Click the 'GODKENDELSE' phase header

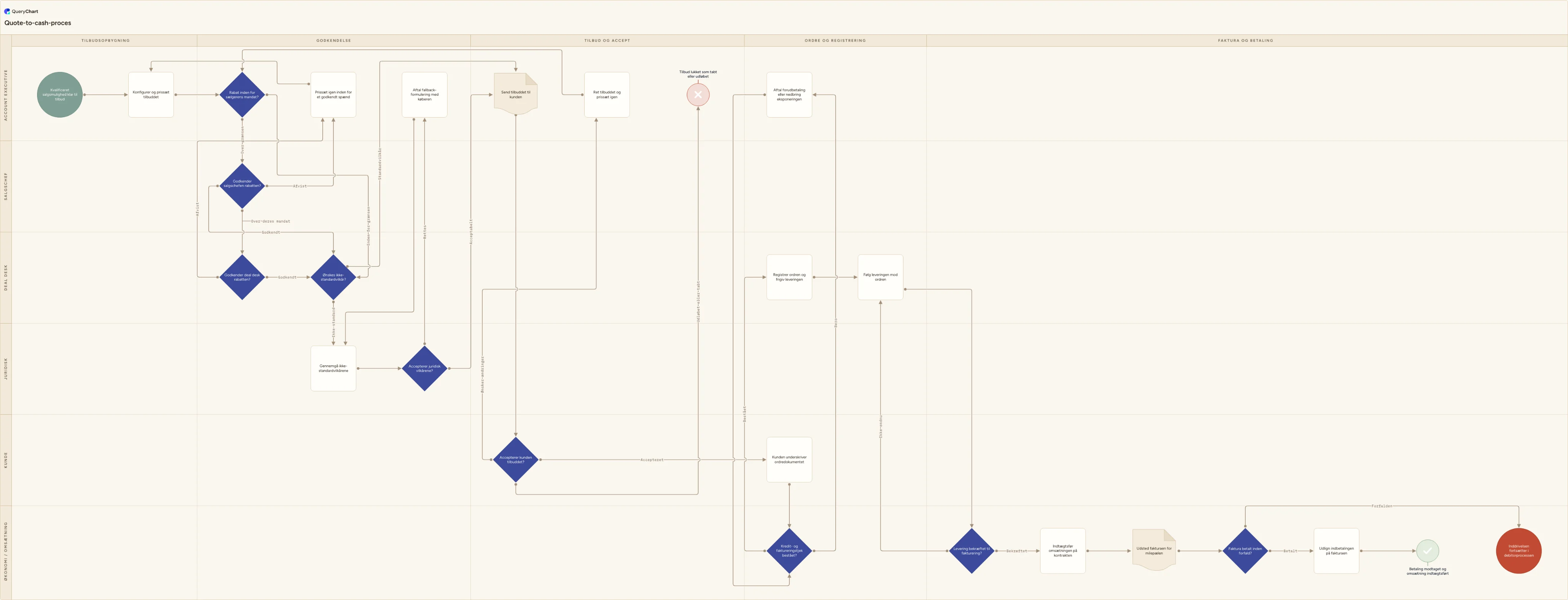pos(333,41)
